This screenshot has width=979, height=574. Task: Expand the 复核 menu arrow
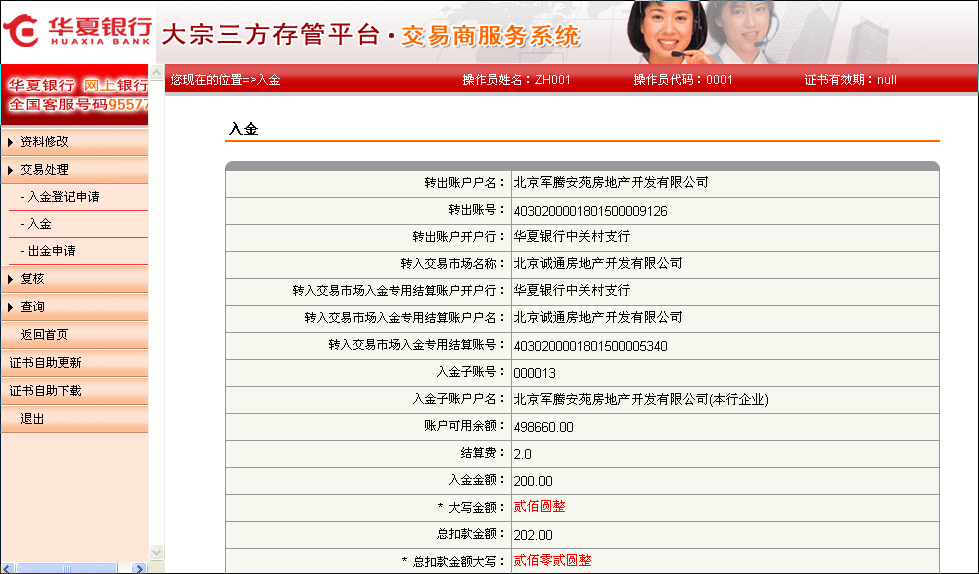(x=10, y=279)
